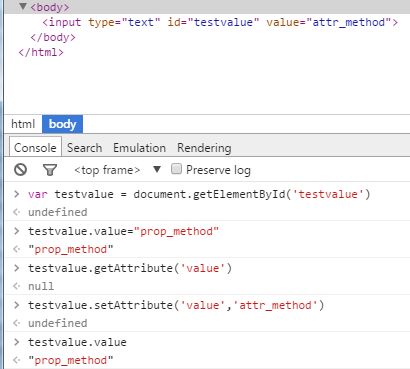Collapse the body element triangle

(23, 6)
